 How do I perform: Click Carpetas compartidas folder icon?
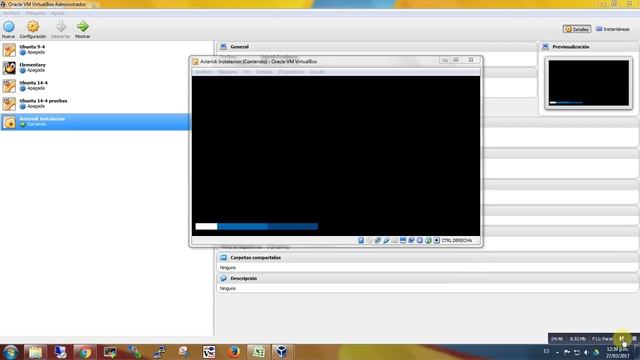coord(223,258)
